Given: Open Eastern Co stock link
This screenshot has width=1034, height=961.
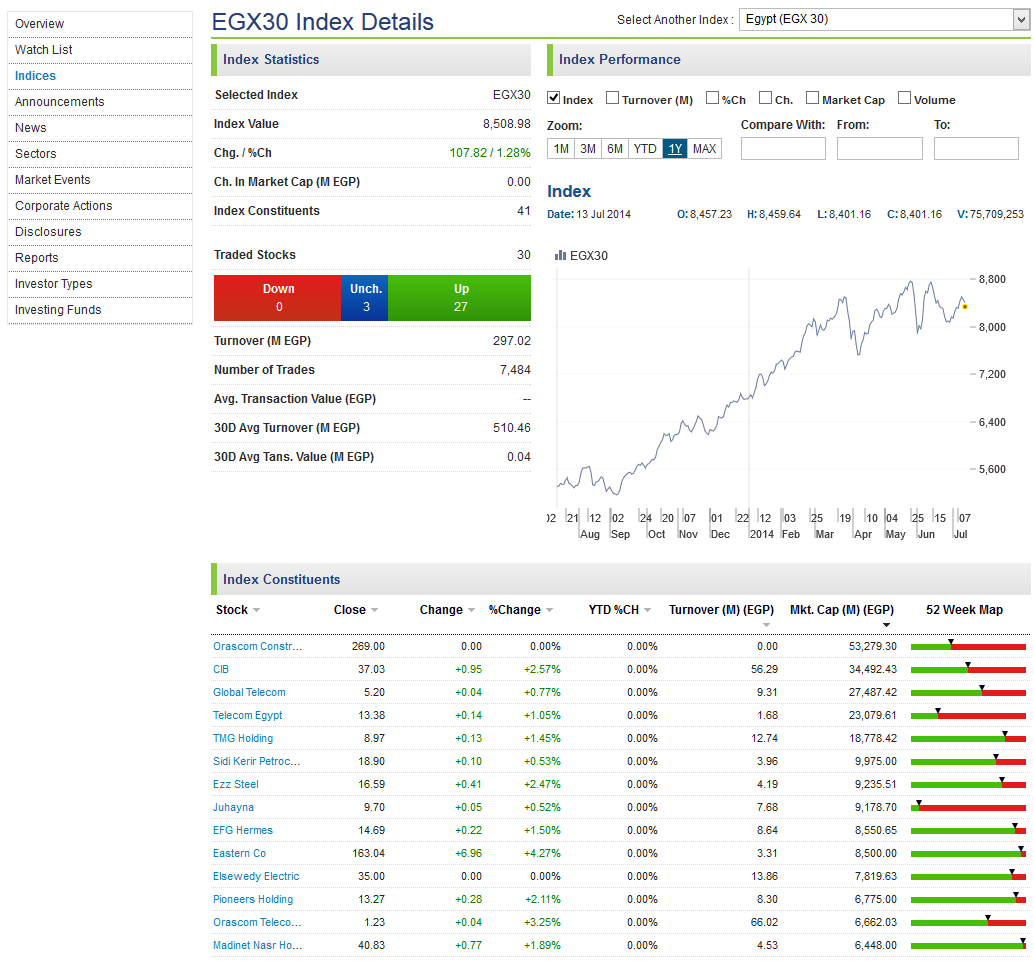Looking at the screenshot, I should (x=239, y=853).
